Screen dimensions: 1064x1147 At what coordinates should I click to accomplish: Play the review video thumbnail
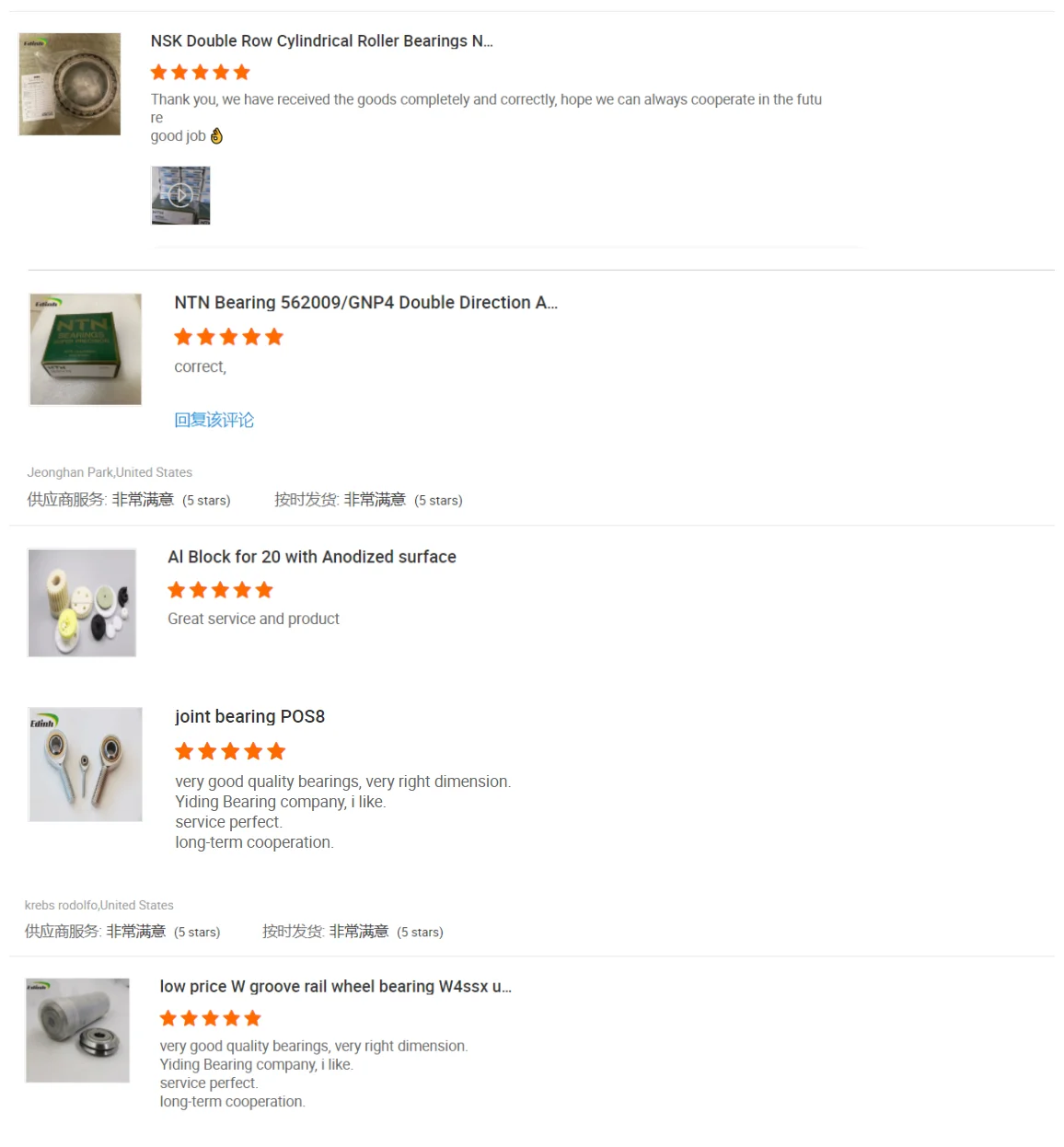coord(180,195)
